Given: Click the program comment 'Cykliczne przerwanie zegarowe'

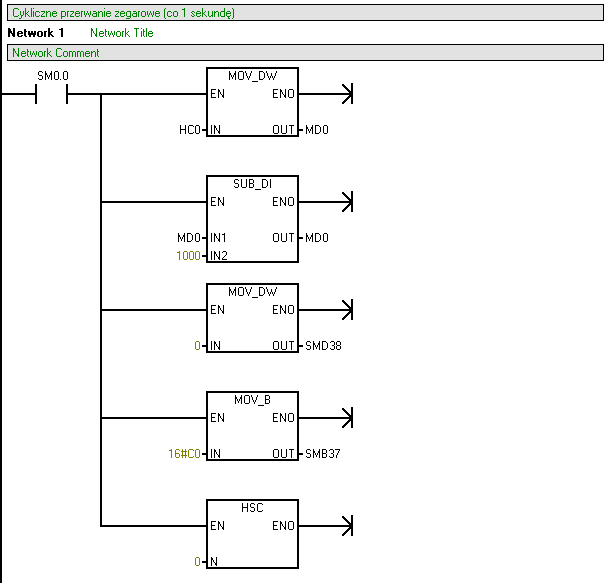Looking at the screenshot, I should [123, 13].
